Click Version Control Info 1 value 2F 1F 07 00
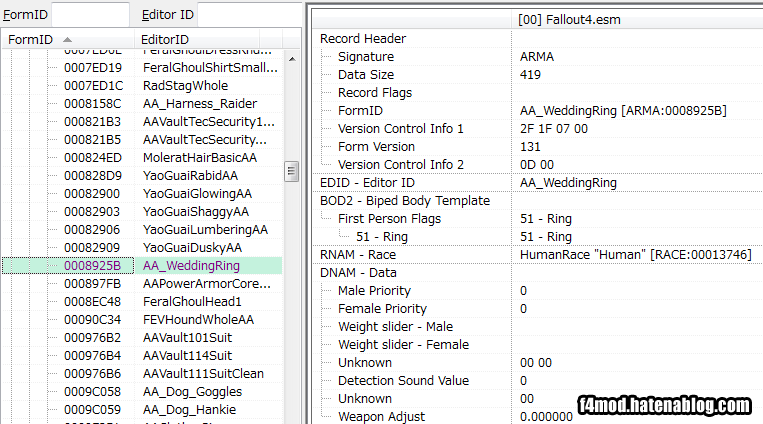The height and width of the screenshot is (424, 763). (554, 129)
